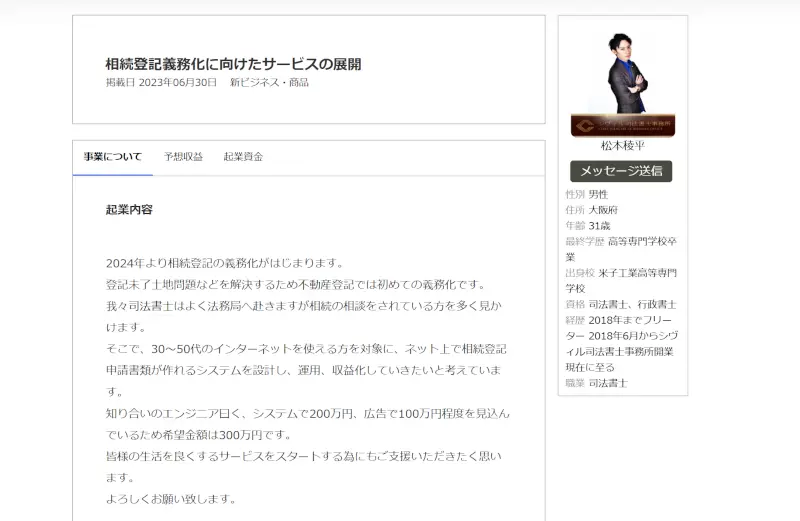Image resolution: width=800 pixels, height=521 pixels.
Task: Click the 資格 司法書士、行政書士 row
Action: 621,305
